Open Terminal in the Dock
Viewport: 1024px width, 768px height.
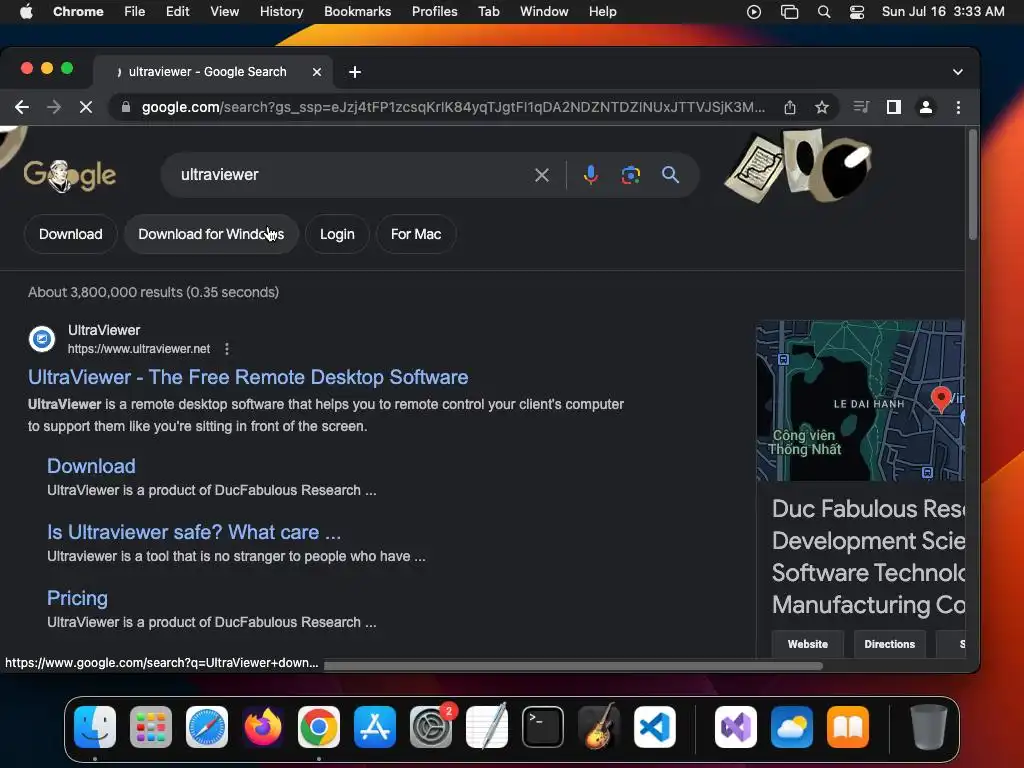click(x=543, y=727)
